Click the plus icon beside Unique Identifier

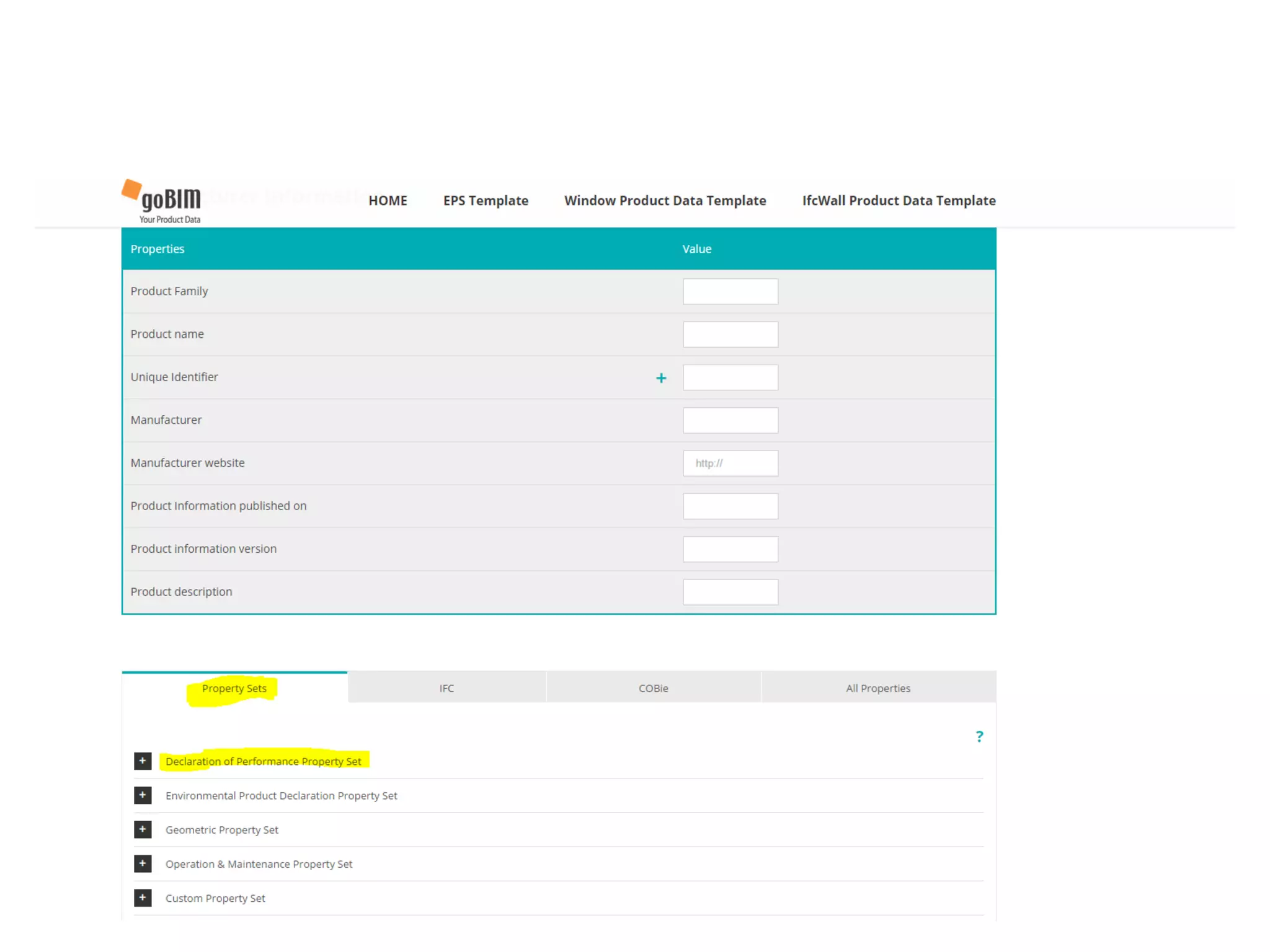661,378
